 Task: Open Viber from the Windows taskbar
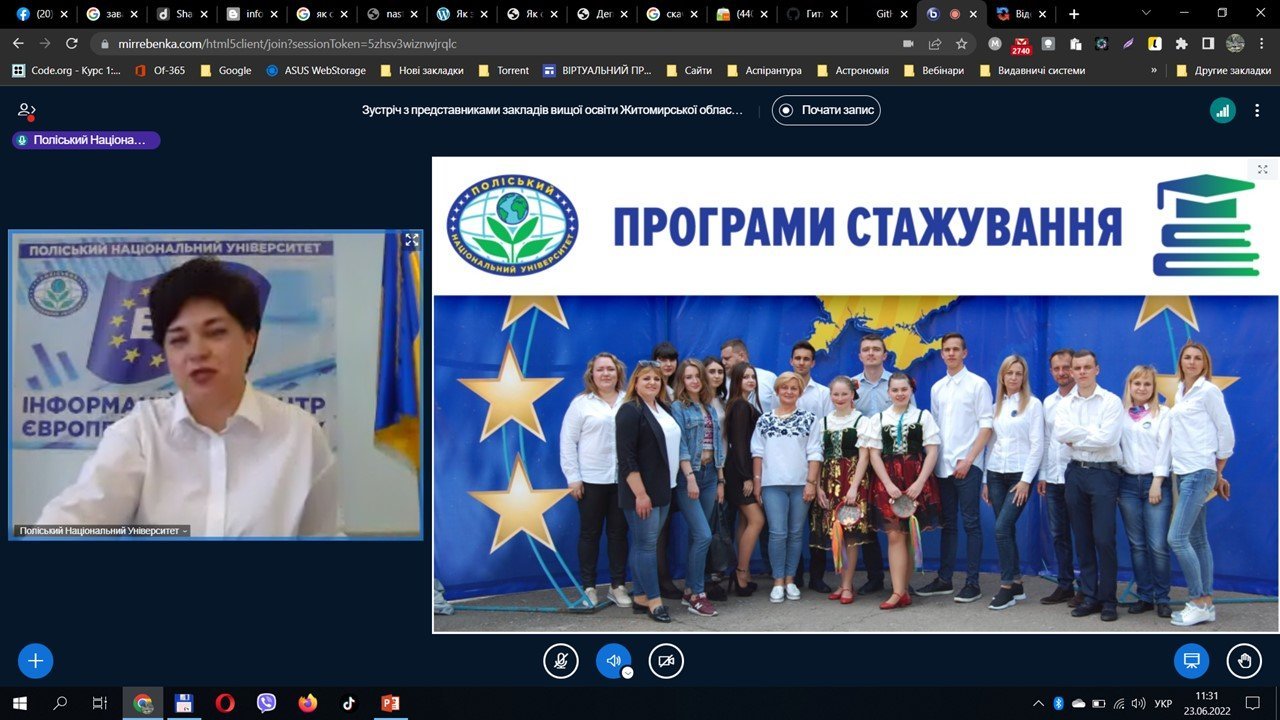[266, 703]
